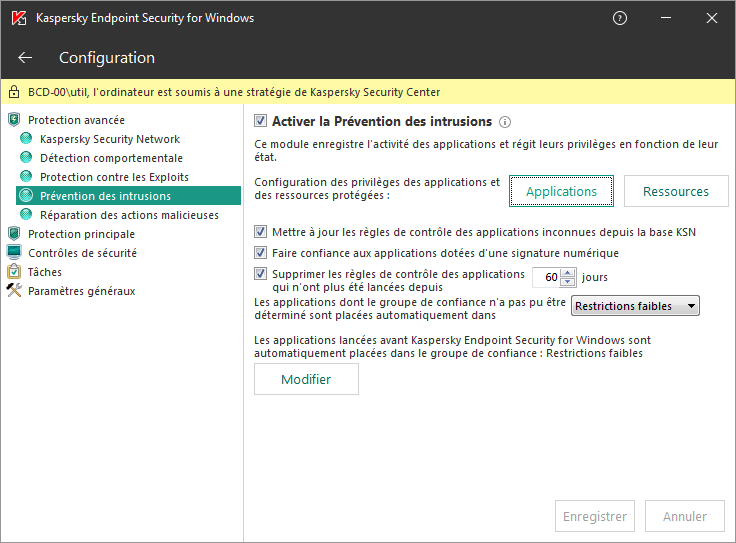The image size is (736, 543).
Task: Click the Contrôles de sécurité monitor icon
Action: click(x=14, y=253)
